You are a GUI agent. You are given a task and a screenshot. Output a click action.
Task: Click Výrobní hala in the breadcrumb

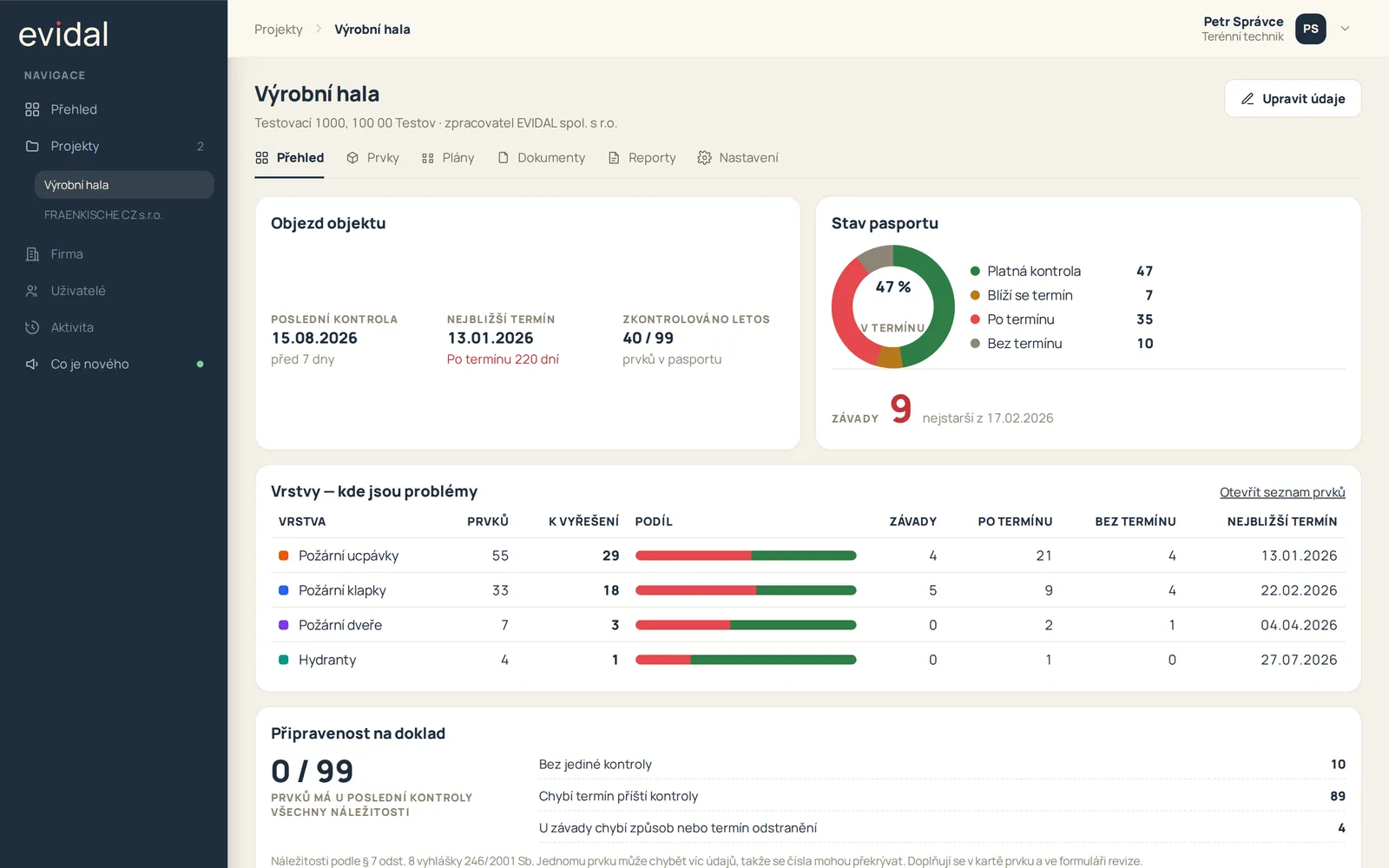pyautogui.click(x=372, y=30)
